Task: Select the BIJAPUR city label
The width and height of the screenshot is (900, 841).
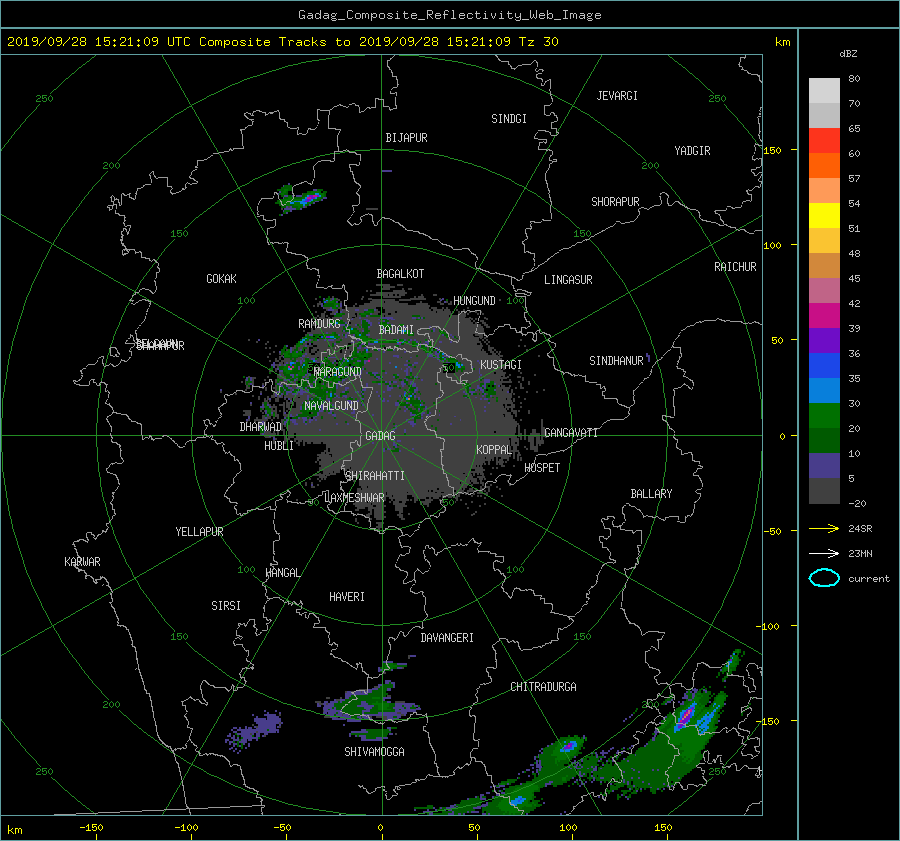Action: click(x=406, y=138)
